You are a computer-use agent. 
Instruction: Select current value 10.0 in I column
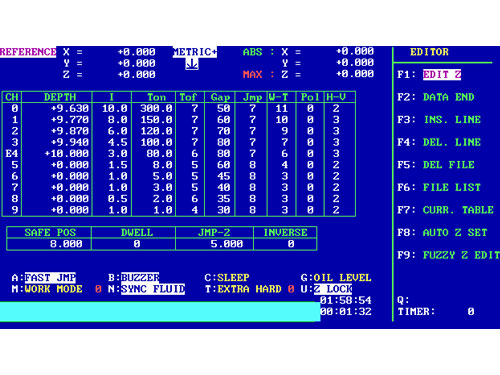coord(115,108)
